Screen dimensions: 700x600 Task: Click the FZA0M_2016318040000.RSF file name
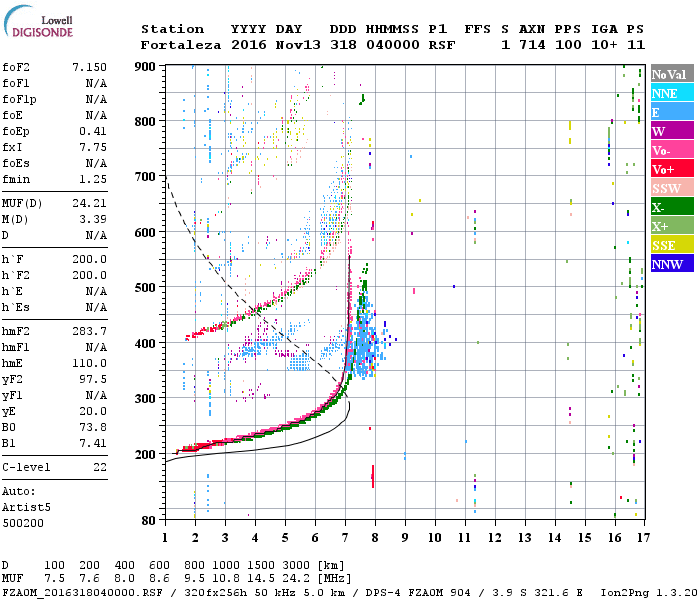82,593
